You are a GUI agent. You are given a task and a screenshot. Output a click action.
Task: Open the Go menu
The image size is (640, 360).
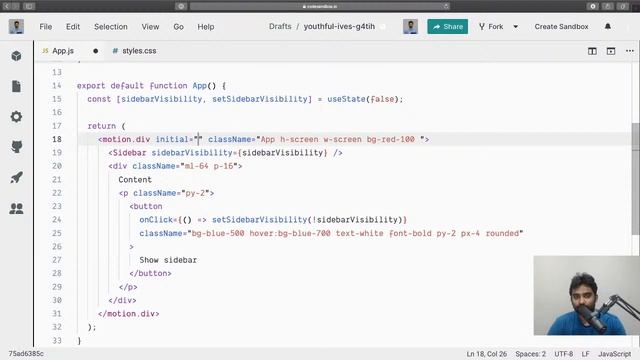[178, 27]
